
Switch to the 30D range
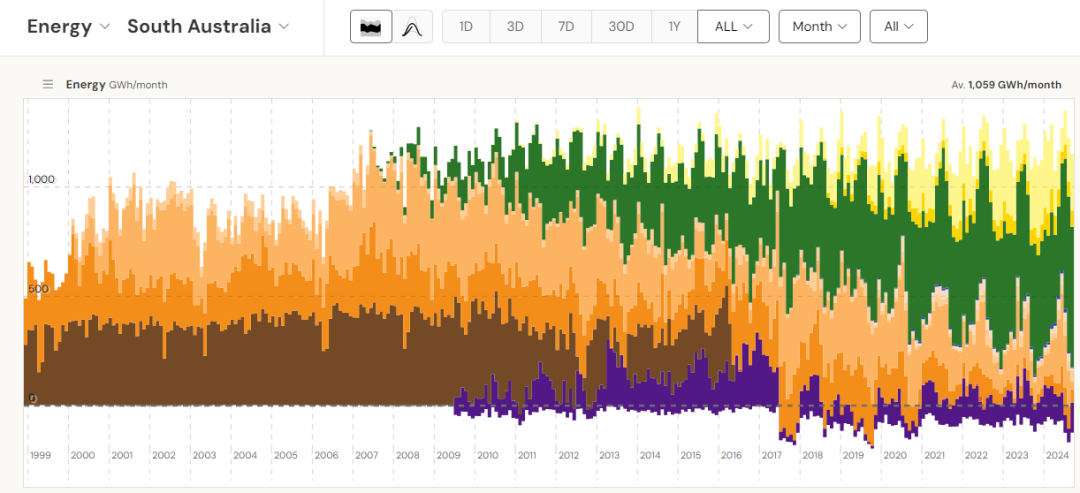(621, 27)
